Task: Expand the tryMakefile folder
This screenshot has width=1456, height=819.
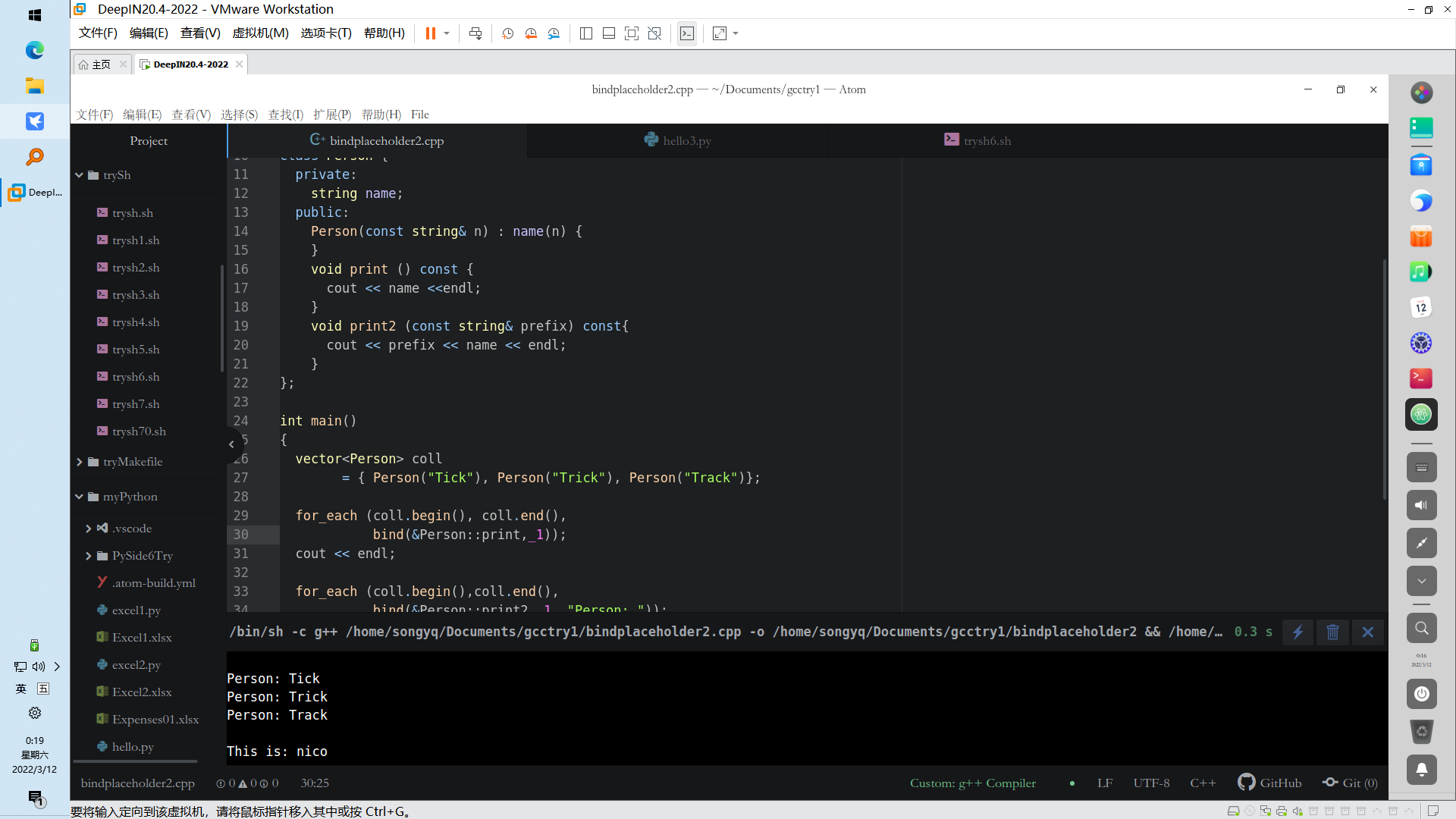Action: [80, 462]
